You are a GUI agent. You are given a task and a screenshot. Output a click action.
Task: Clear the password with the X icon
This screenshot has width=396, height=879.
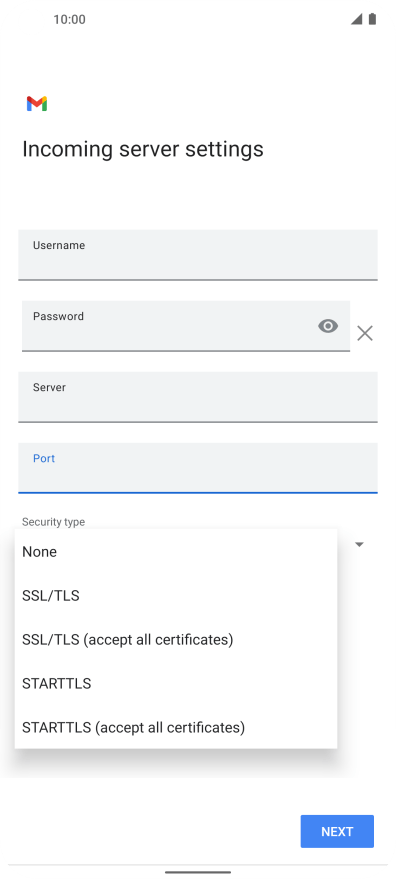pyautogui.click(x=365, y=334)
